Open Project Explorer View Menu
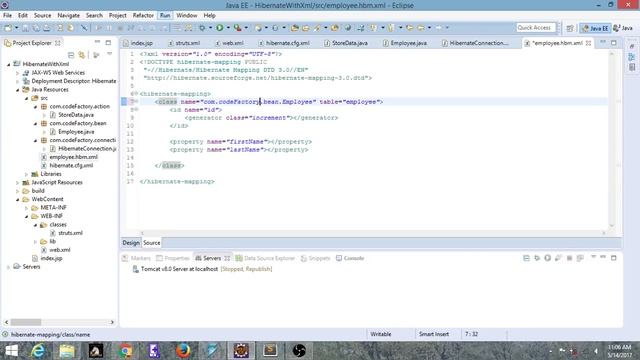640x360 pixels. [x=109, y=54]
